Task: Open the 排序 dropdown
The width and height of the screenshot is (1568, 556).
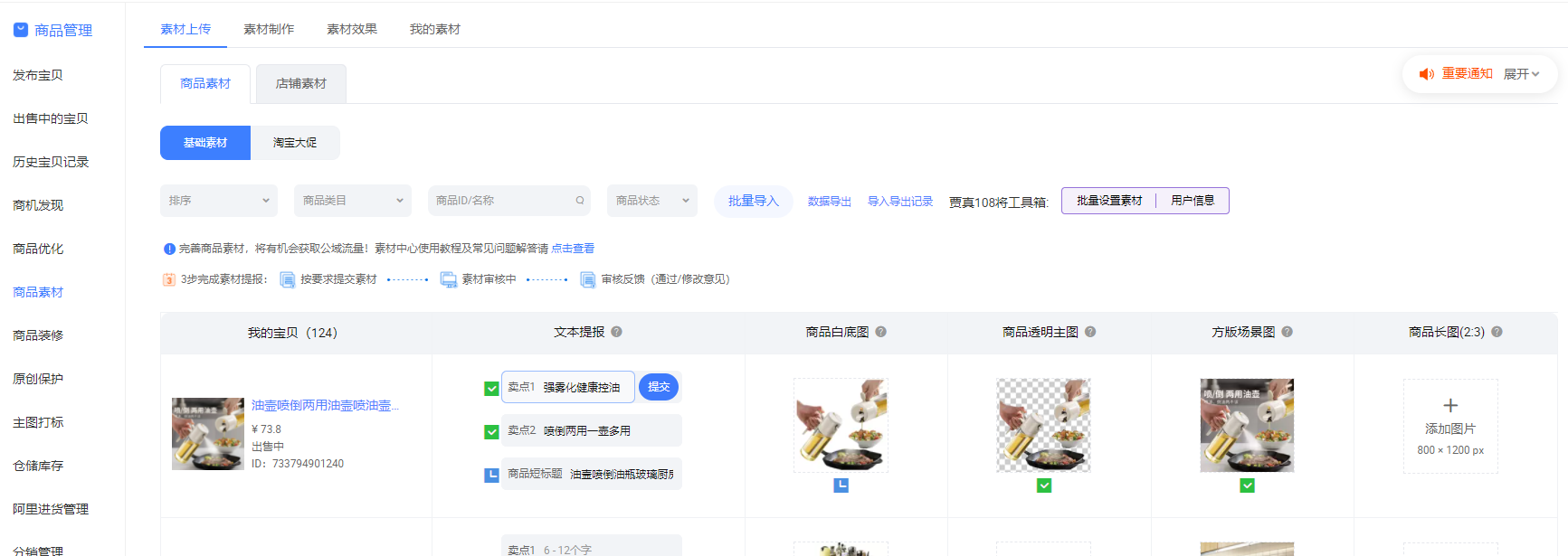Action: click(x=219, y=201)
